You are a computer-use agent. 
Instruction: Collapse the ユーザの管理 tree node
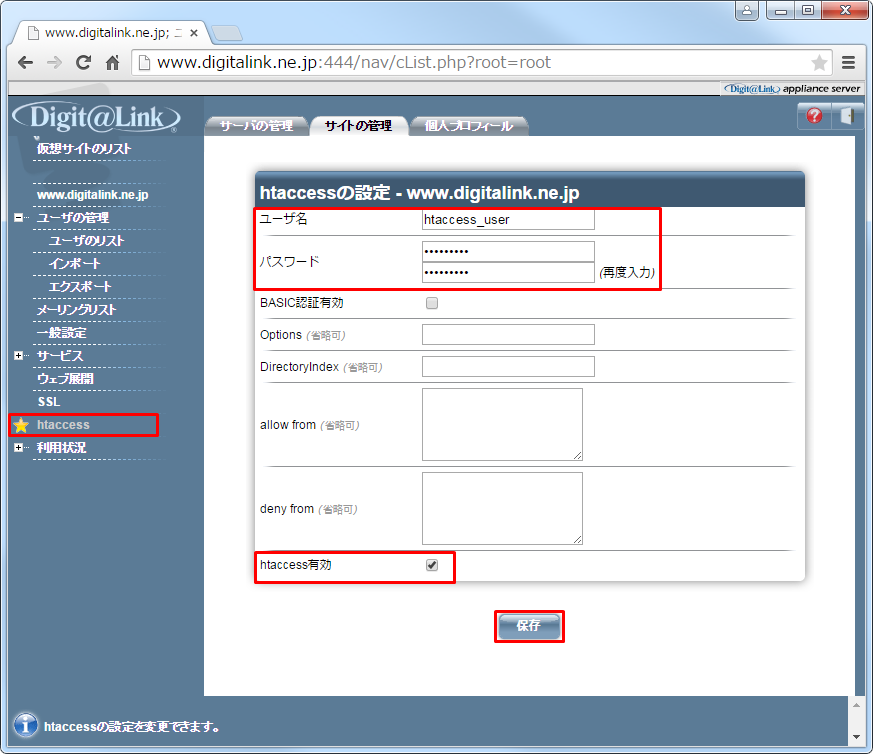point(18,217)
